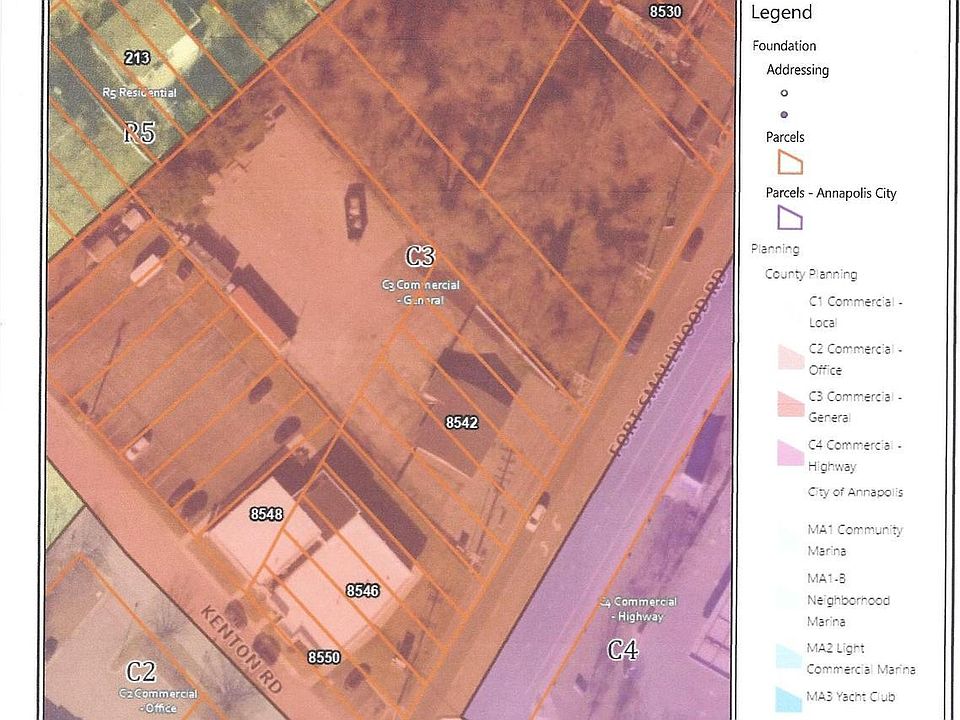Select the C2 Commercial Office color swatch

[x=789, y=356]
